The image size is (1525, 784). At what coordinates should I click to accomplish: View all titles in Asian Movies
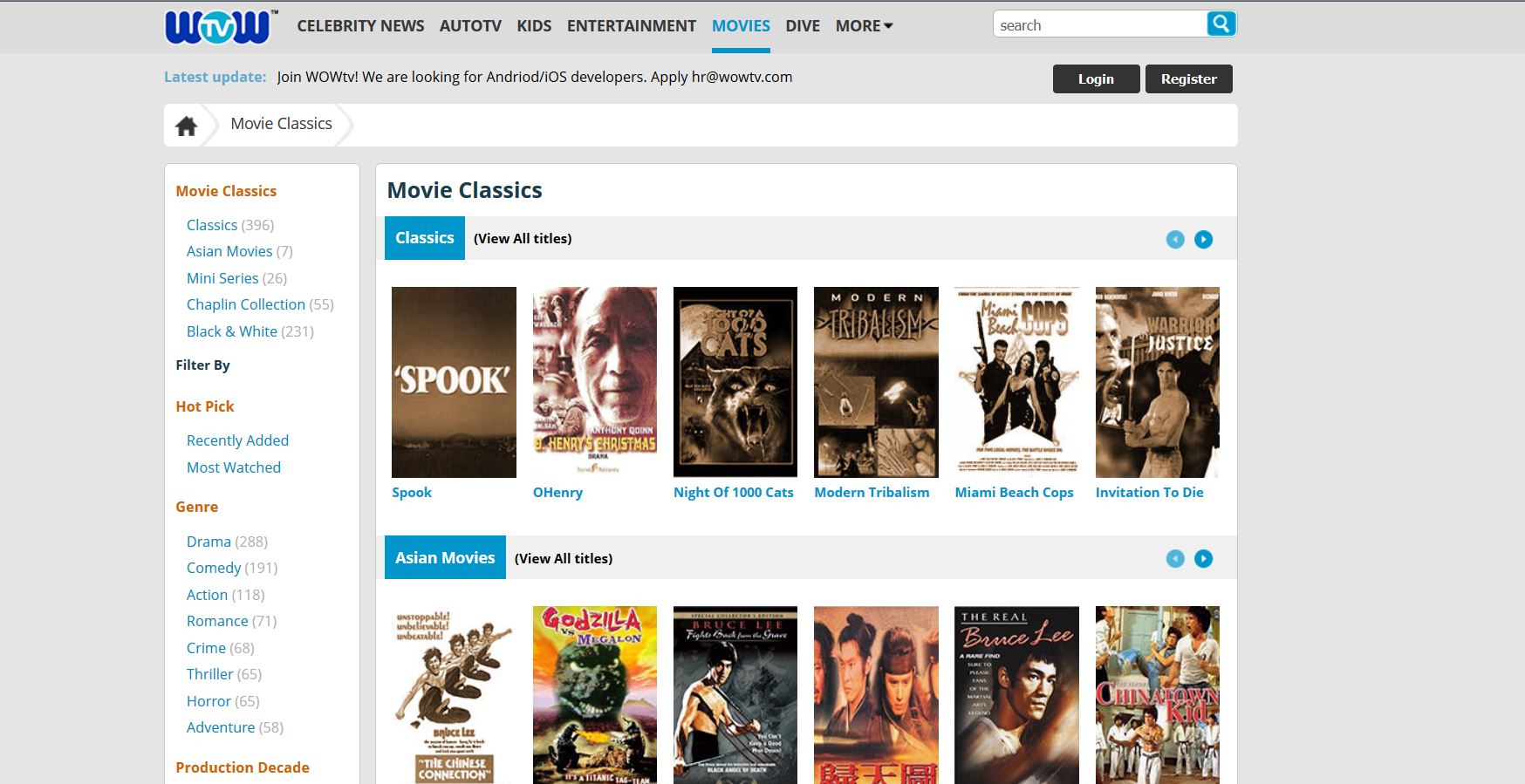point(564,558)
